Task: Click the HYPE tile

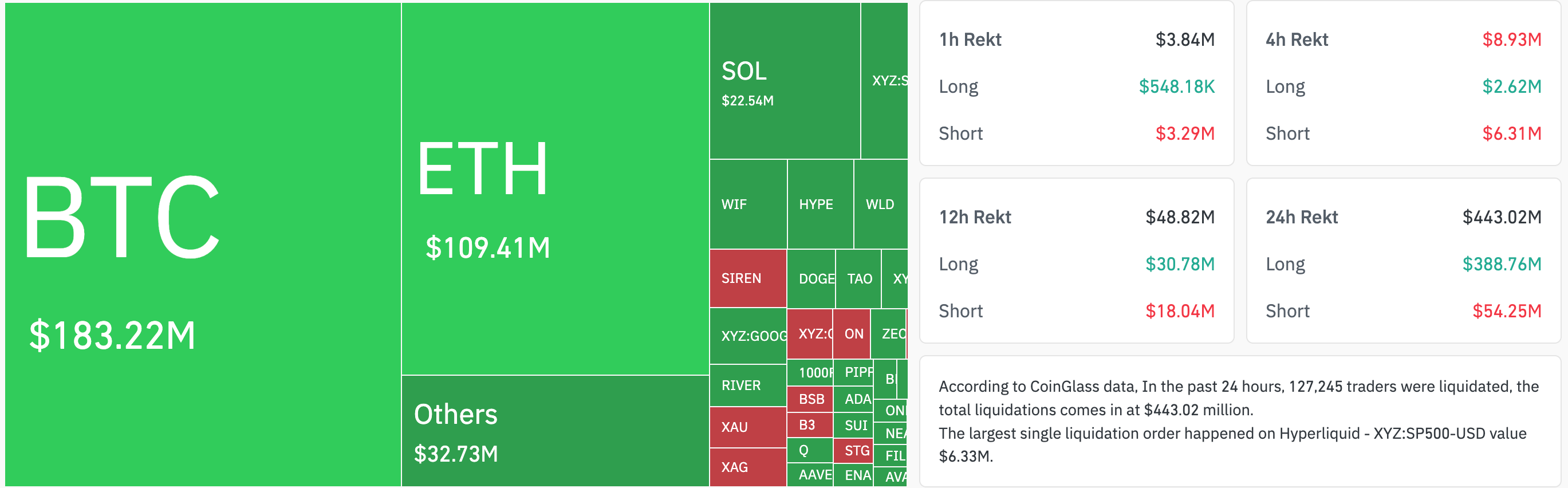Action: [820, 204]
